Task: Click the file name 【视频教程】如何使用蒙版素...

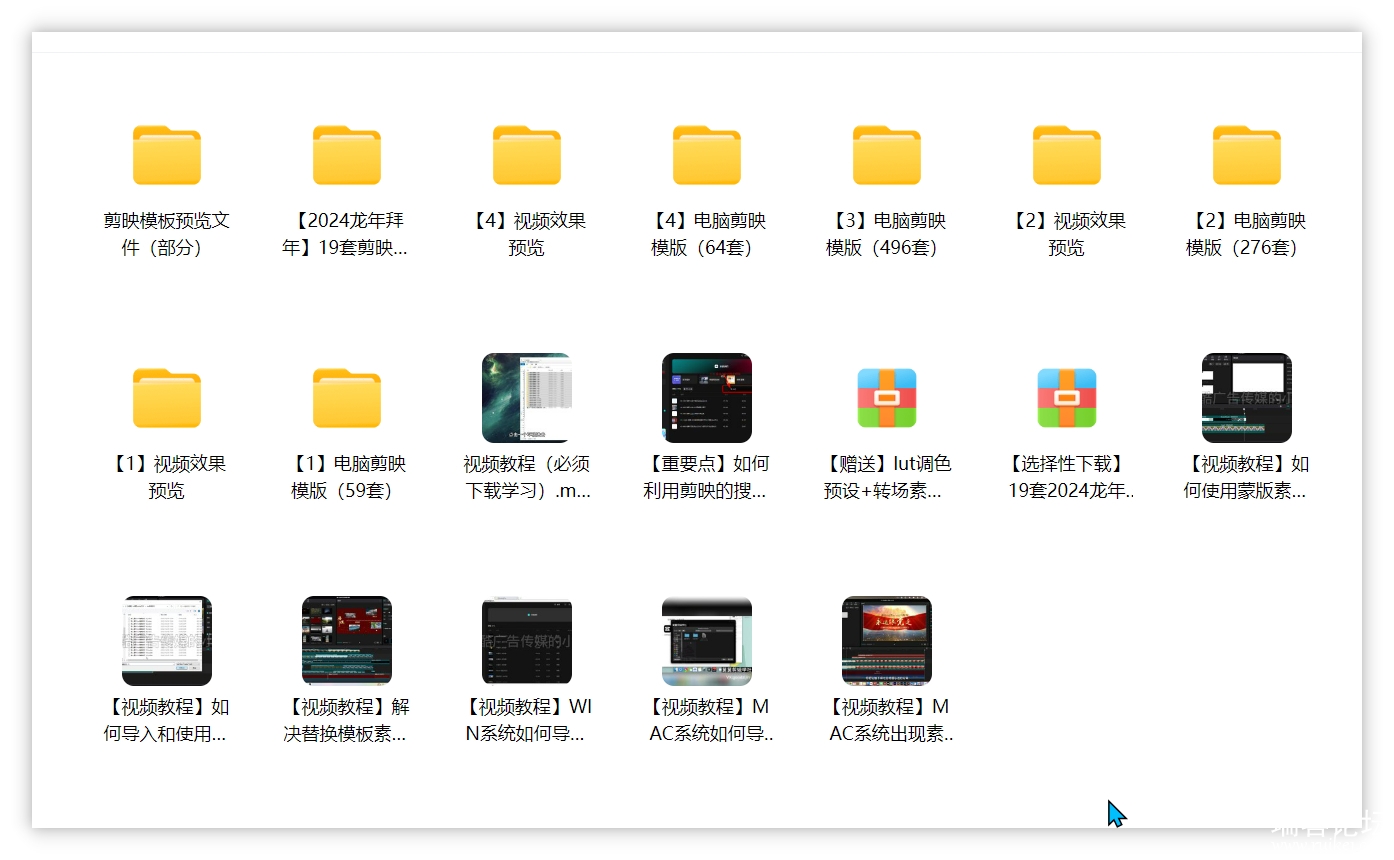Action: [1247, 477]
